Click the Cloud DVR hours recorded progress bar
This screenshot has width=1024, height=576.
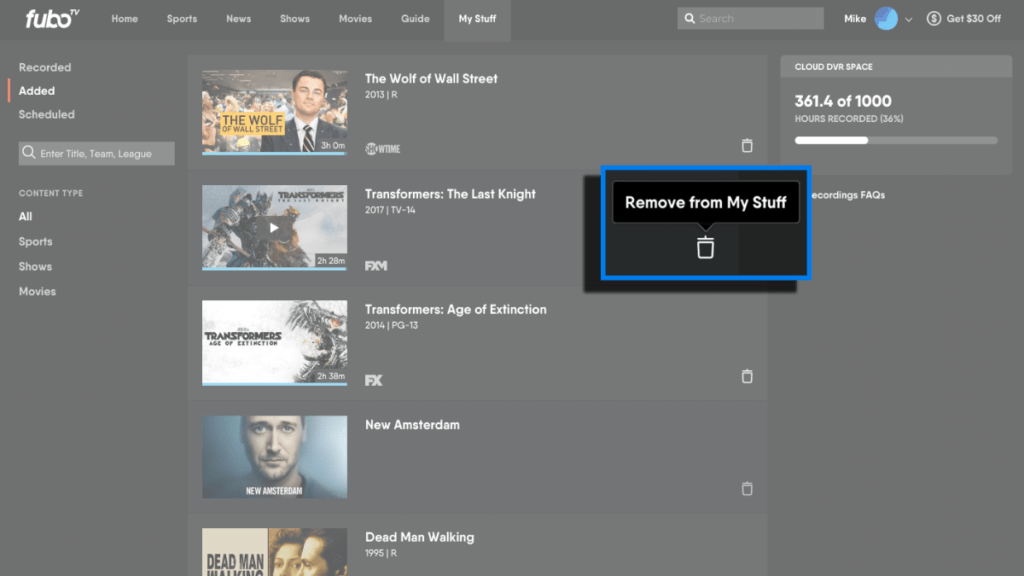pyautogui.click(x=895, y=140)
